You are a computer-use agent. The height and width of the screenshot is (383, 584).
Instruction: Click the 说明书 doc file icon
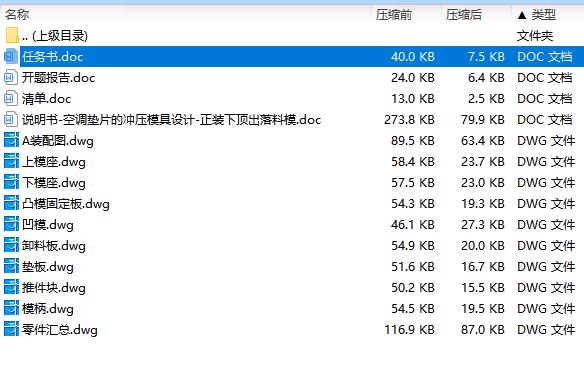coord(11,120)
